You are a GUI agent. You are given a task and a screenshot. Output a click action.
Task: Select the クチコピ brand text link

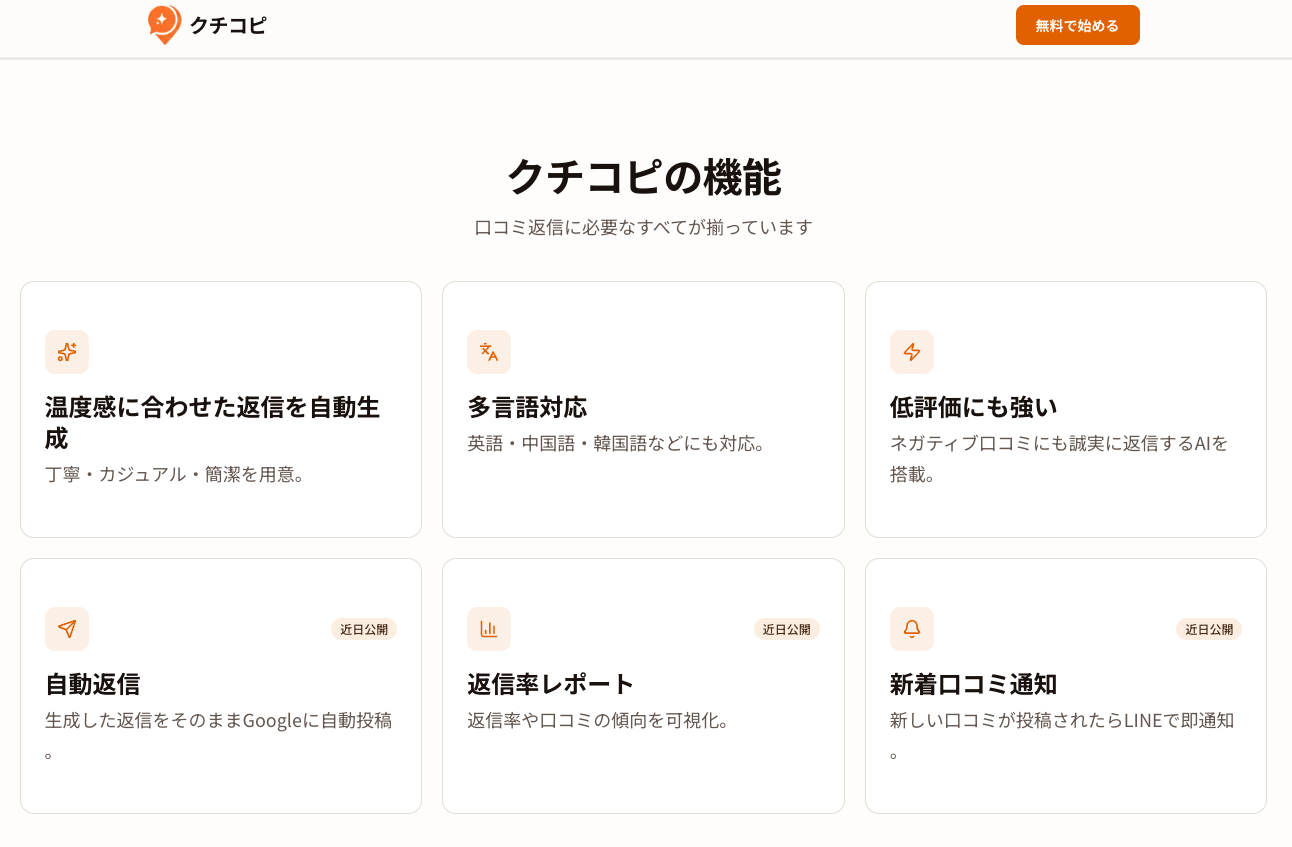[227, 26]
